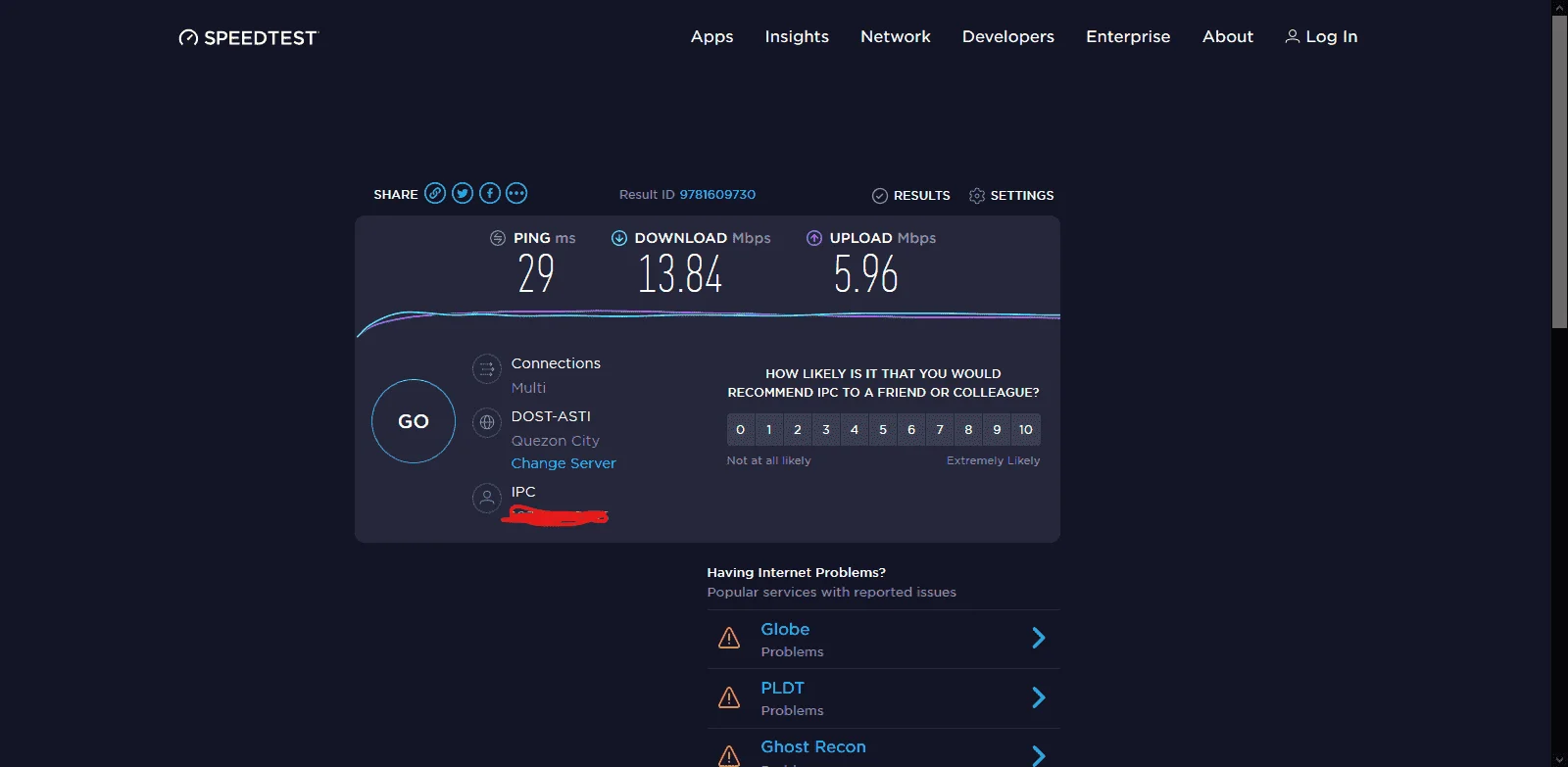Open the PLDT problems link
Viewport: 1568px width, 767px height.
782,688
